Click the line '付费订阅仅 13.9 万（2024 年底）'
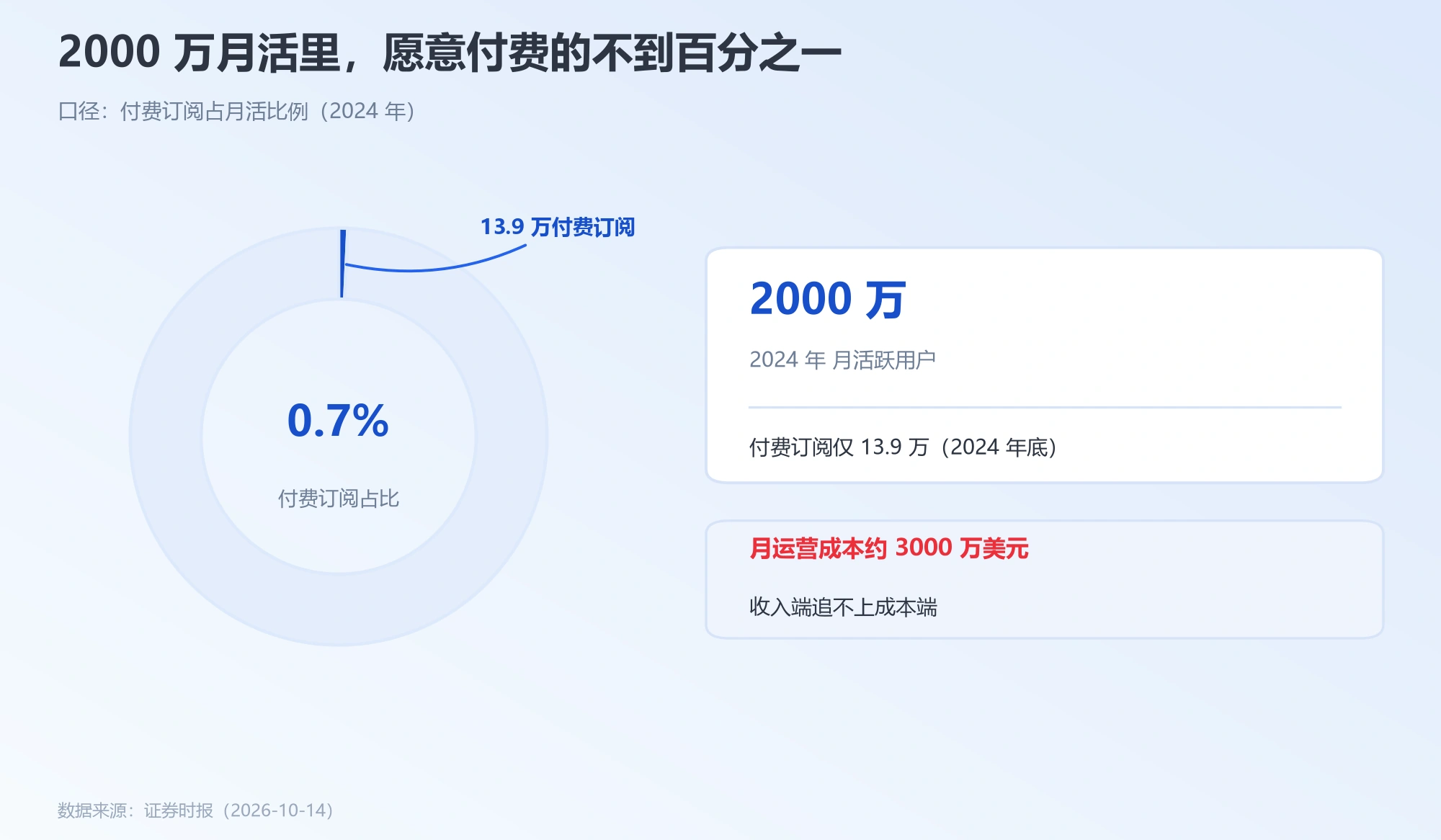 (904, 447)
